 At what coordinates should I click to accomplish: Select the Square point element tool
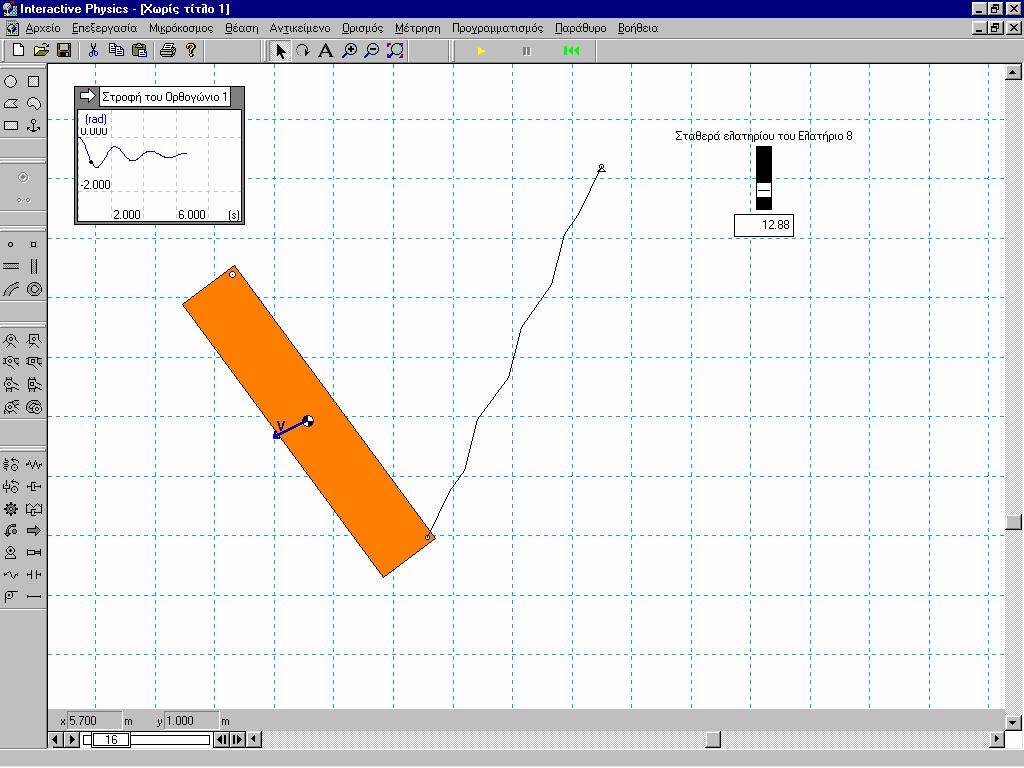[x=33, y=244]
